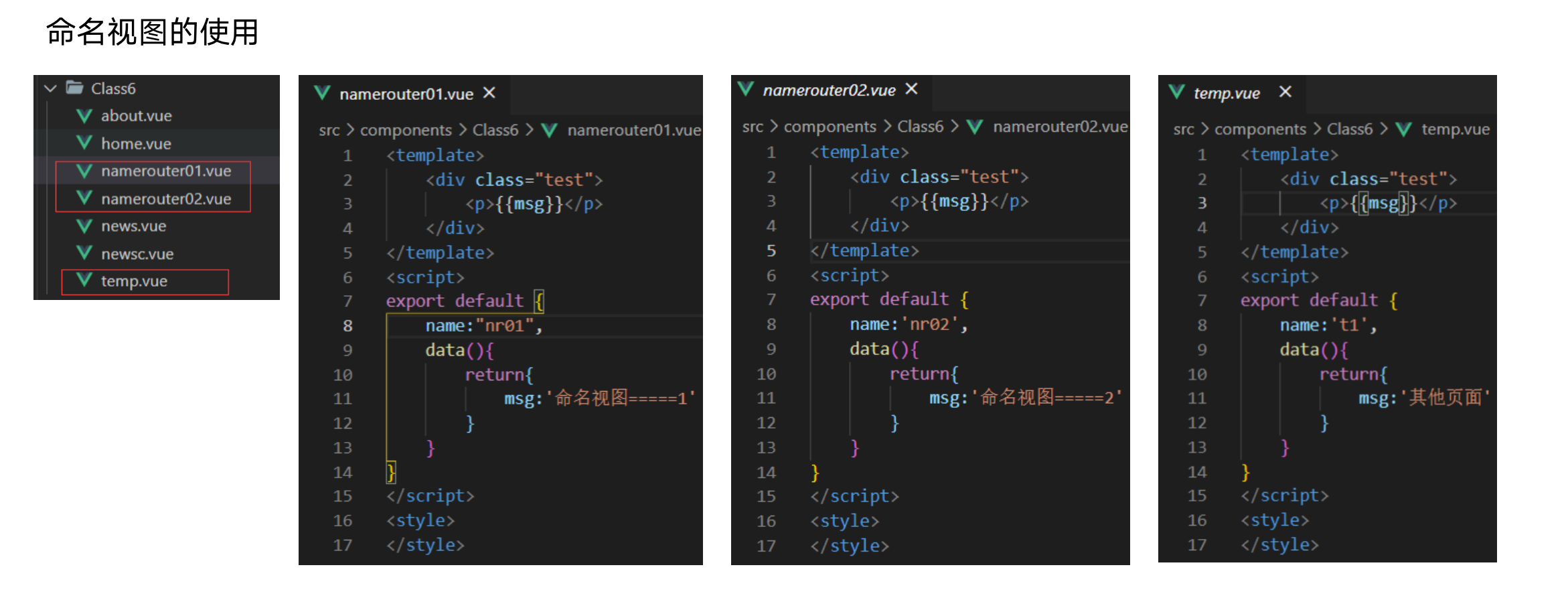Image resolution: width=1568 pixels, height=608 pixels.
Task: Click Vue icon beside home.vue
Action: [84, 143]
